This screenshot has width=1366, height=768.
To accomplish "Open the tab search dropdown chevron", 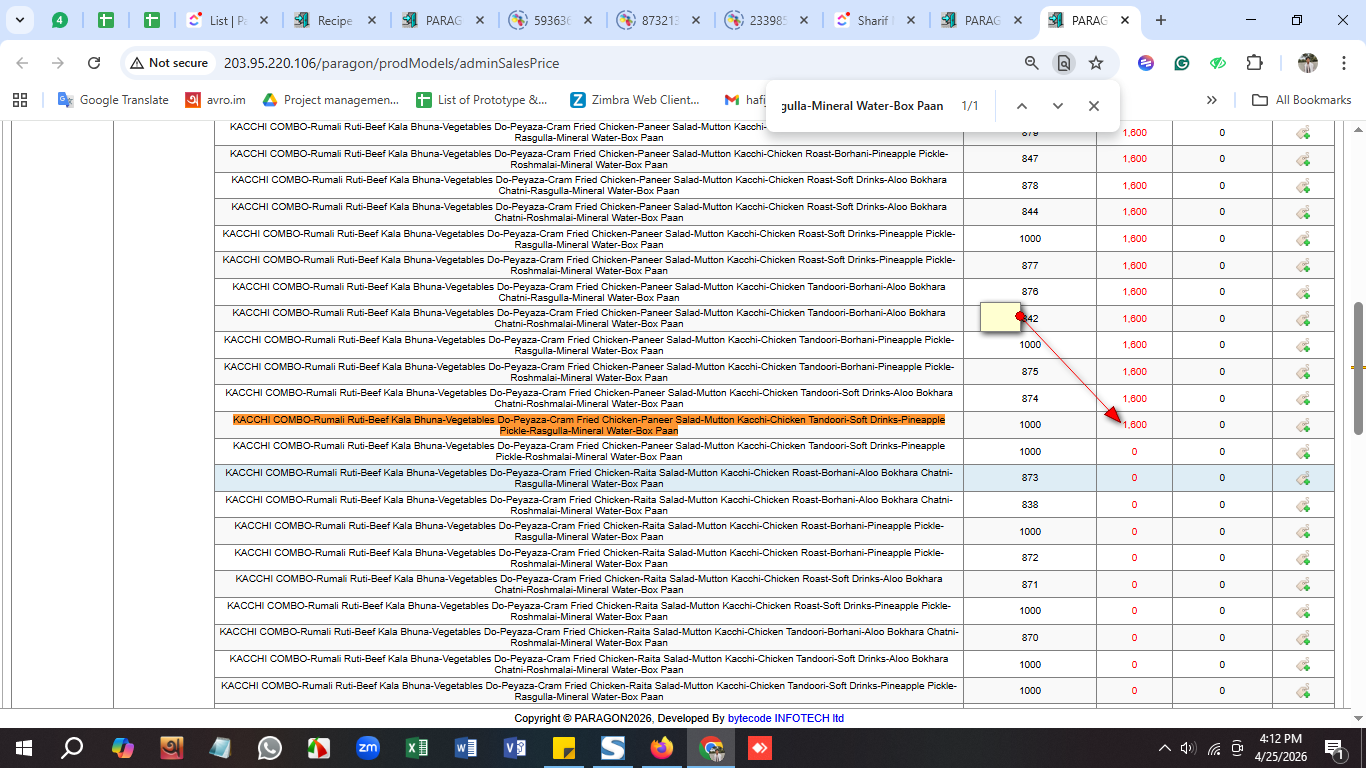I will tap(21, 20).
